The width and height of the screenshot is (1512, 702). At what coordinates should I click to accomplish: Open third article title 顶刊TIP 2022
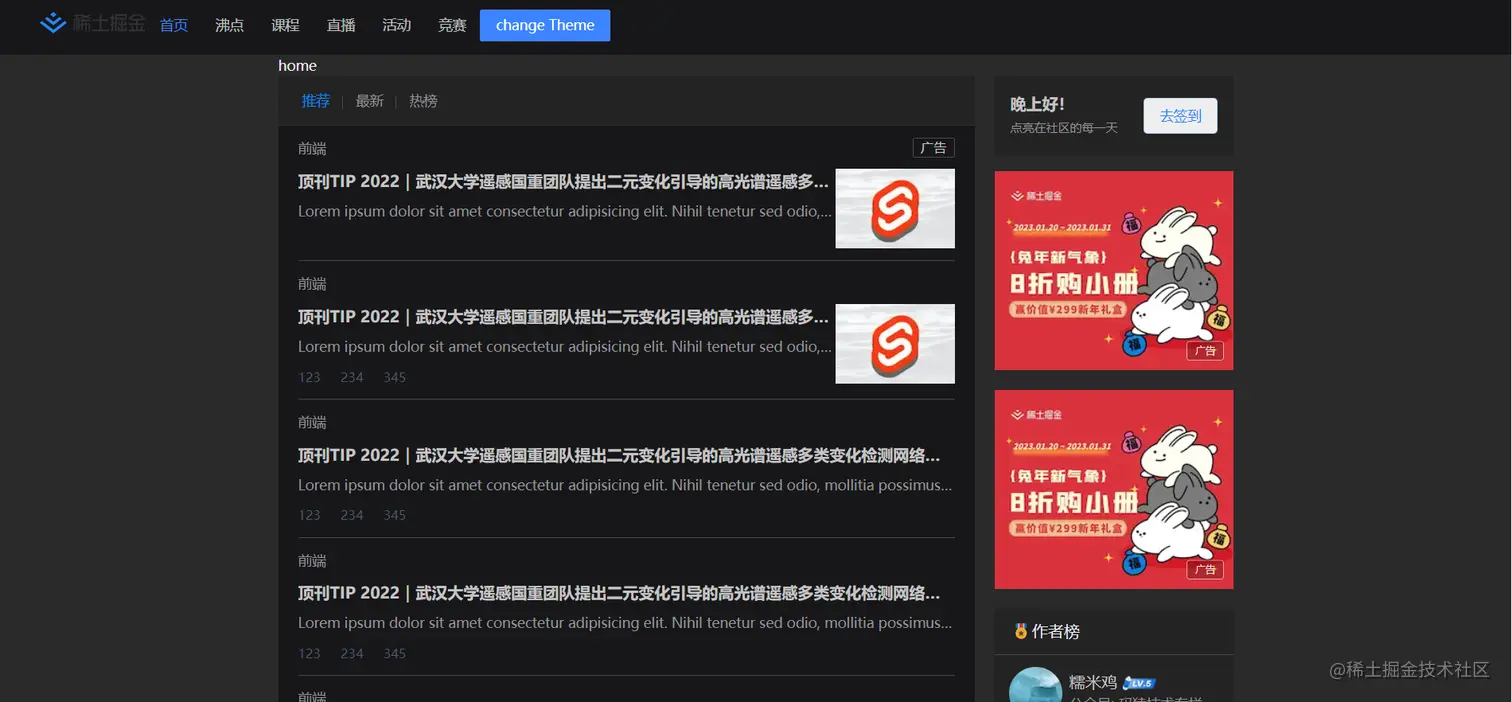click(x=619, y=455)
